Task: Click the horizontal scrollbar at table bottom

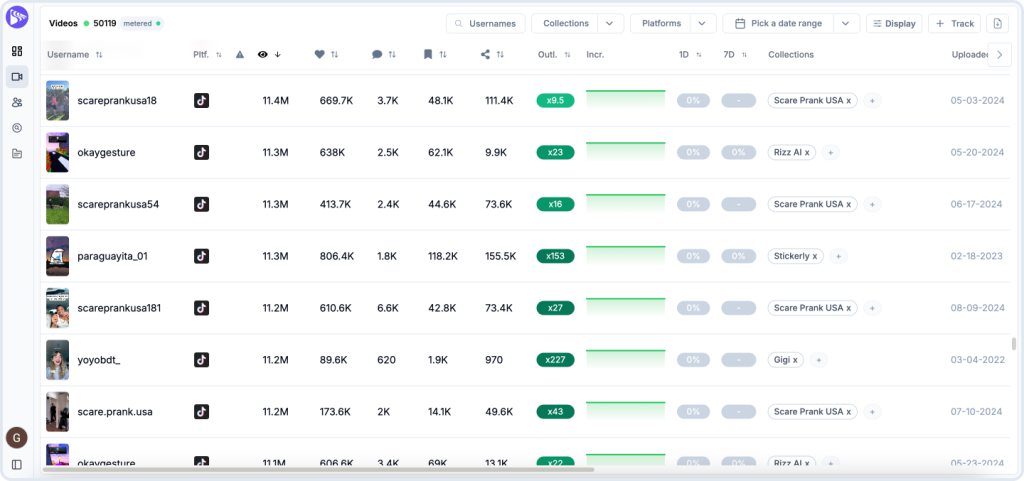Action: pyautogui.click(x=318, y=469)
